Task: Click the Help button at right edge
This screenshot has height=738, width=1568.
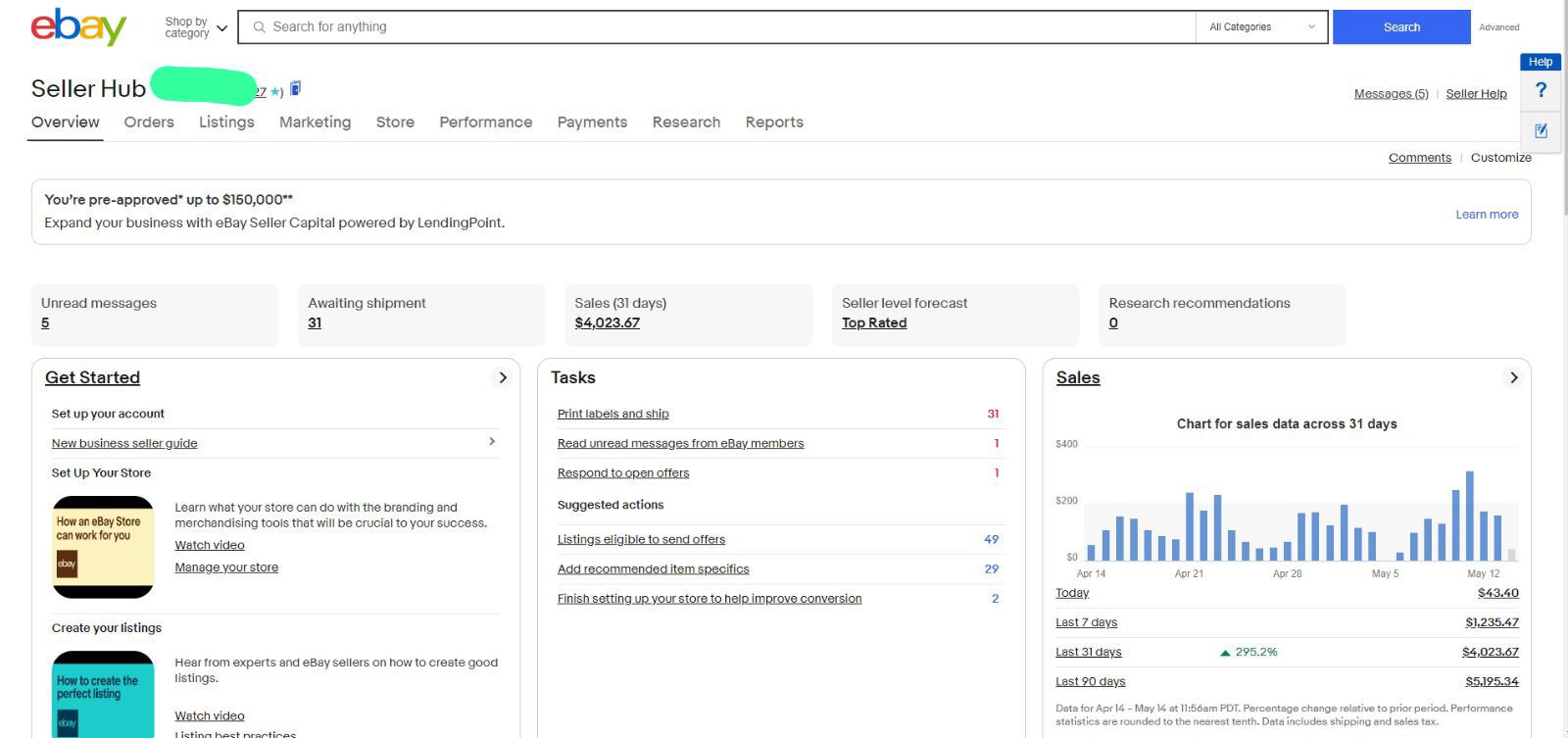Action: 1541,62
